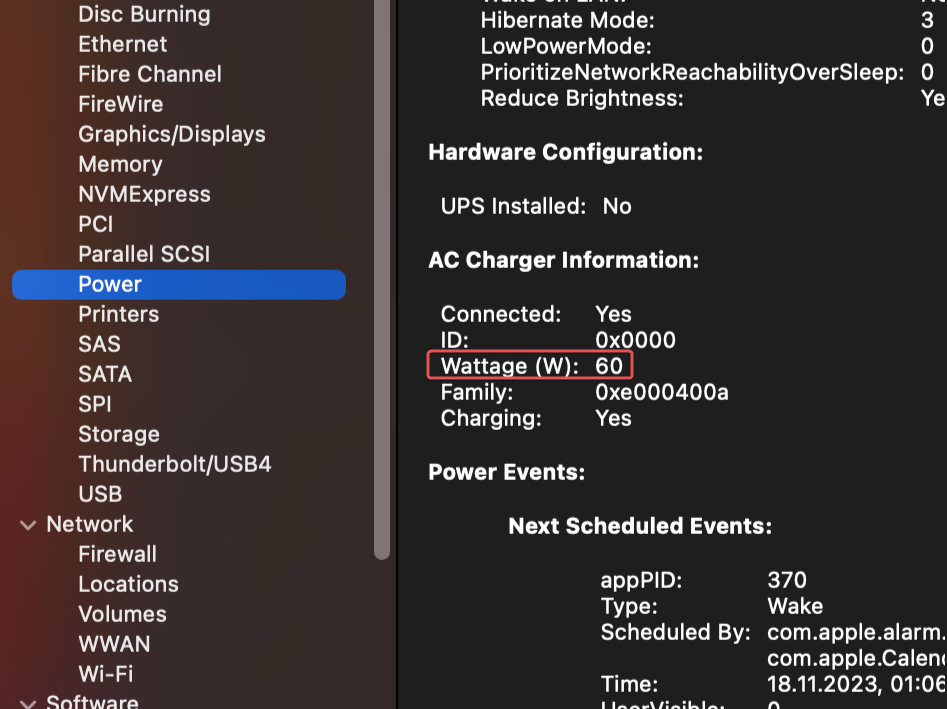Open the SATA entry
Viewport: 947px width, 709px height.
[x=105, y=374]
